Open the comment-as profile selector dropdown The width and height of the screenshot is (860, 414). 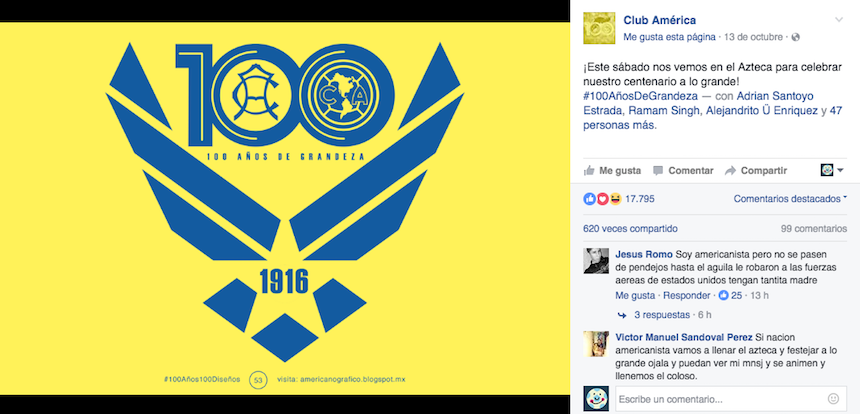tap(832, 171)
